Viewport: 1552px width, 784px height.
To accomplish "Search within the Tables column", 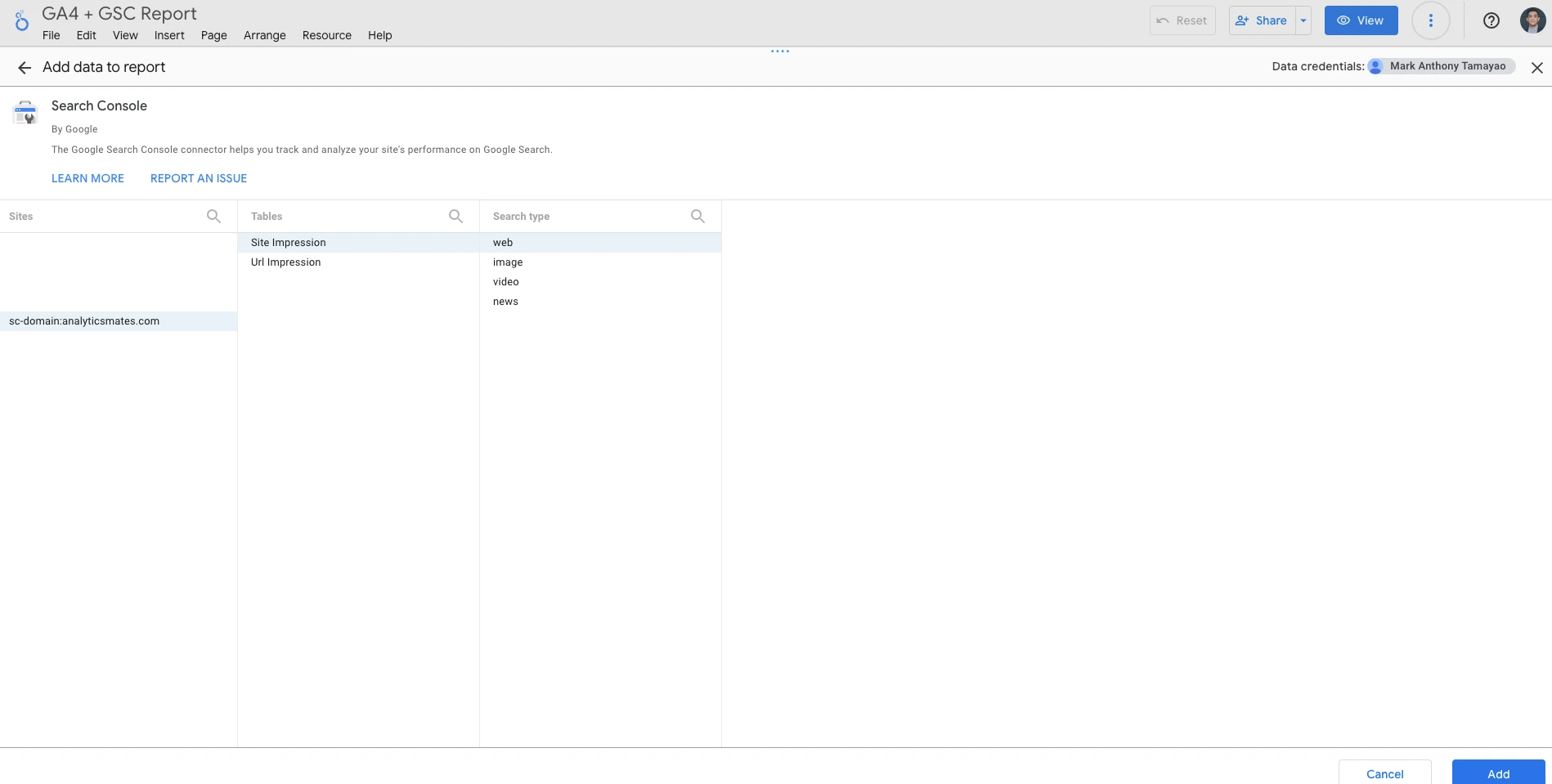I will (455, 216).
